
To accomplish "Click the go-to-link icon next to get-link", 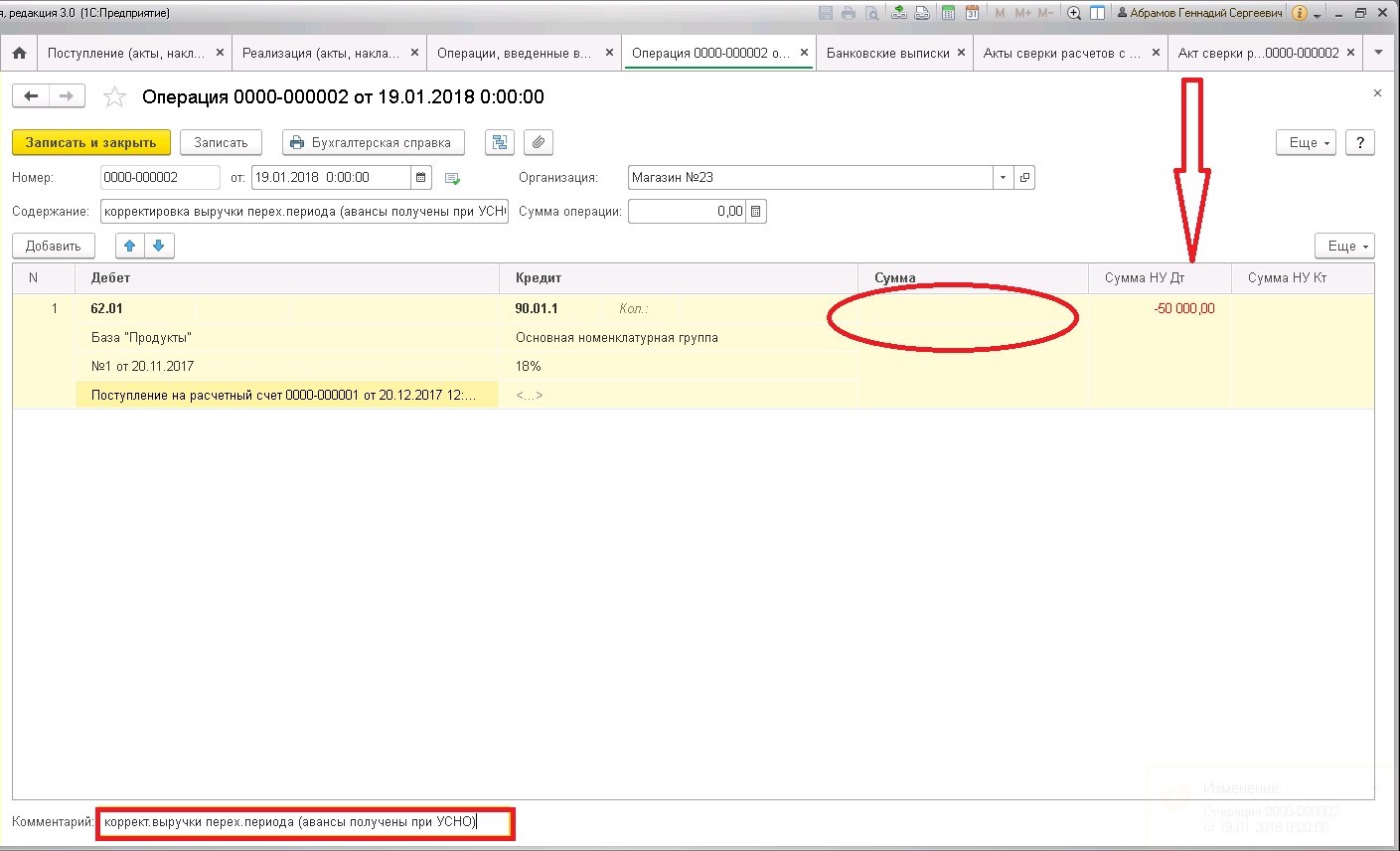I will (x=922, y=13).
